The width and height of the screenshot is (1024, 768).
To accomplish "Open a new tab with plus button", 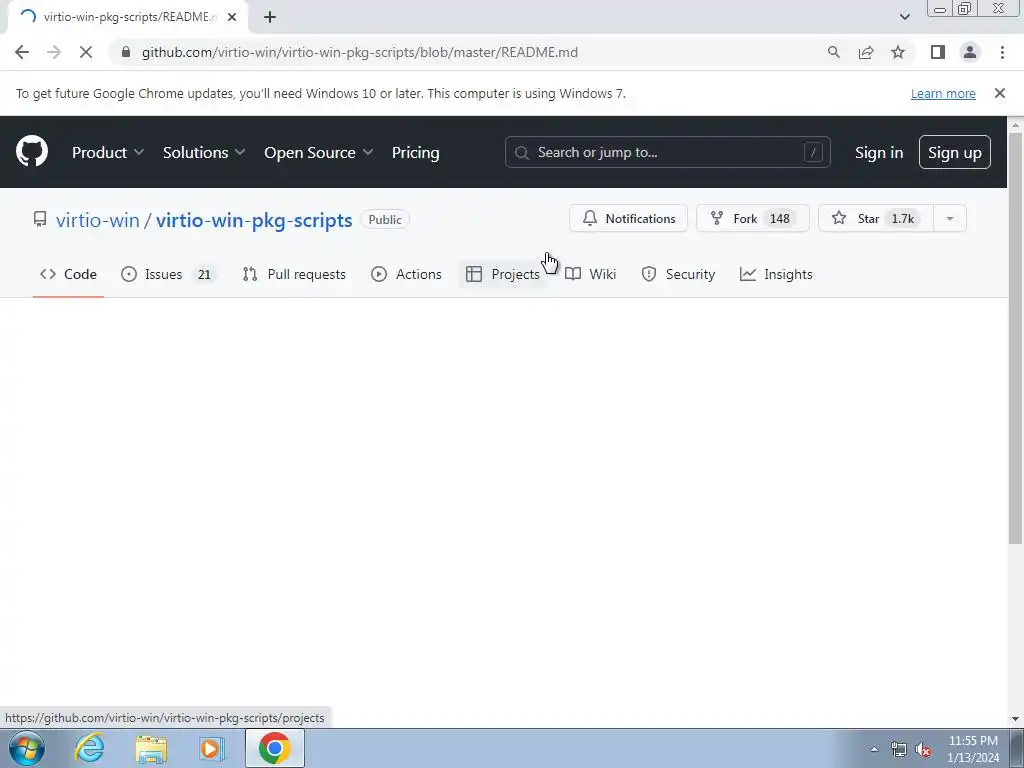I will click(x=270, y=17).
